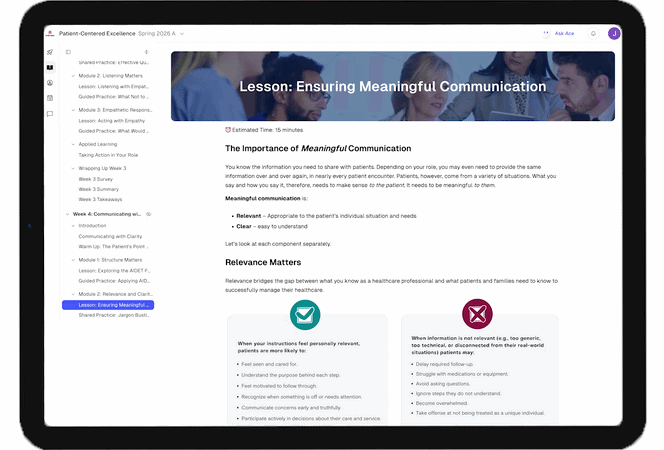
Task: Open Guided Practice: What Would.. item
Action: (x=113, y=131)
